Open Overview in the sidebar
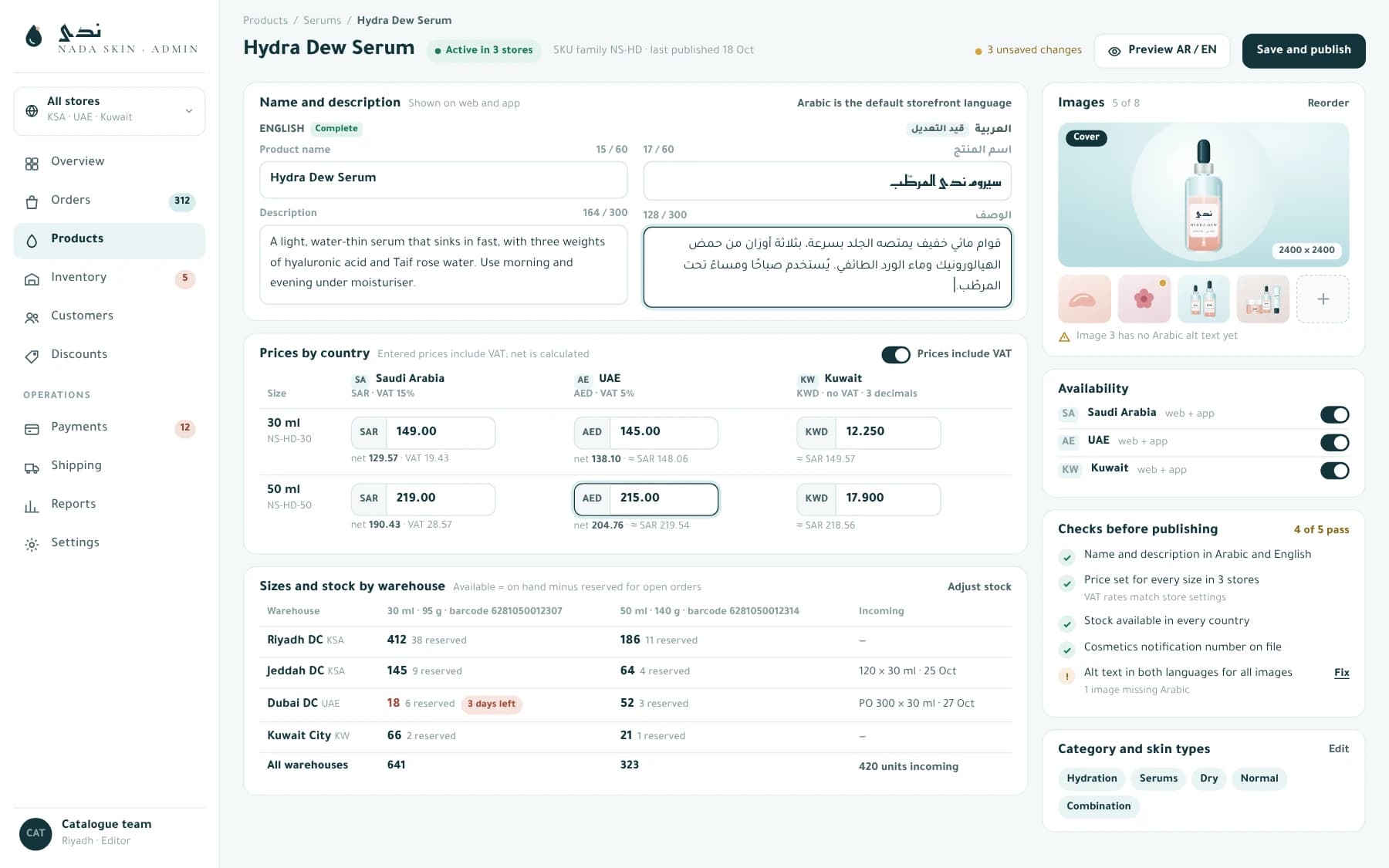 coord(110,162)
